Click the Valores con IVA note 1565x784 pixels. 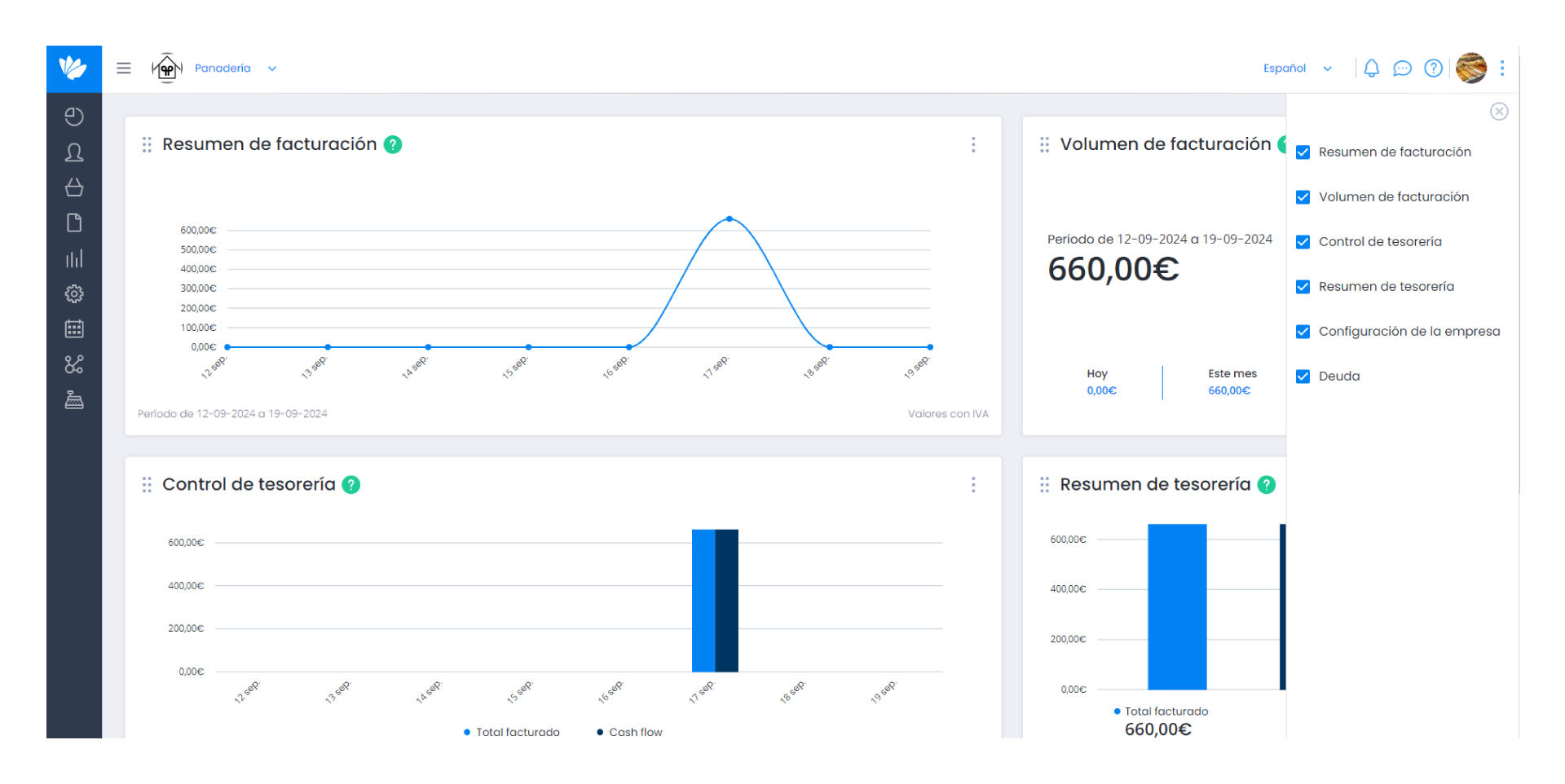click(948, 414)
